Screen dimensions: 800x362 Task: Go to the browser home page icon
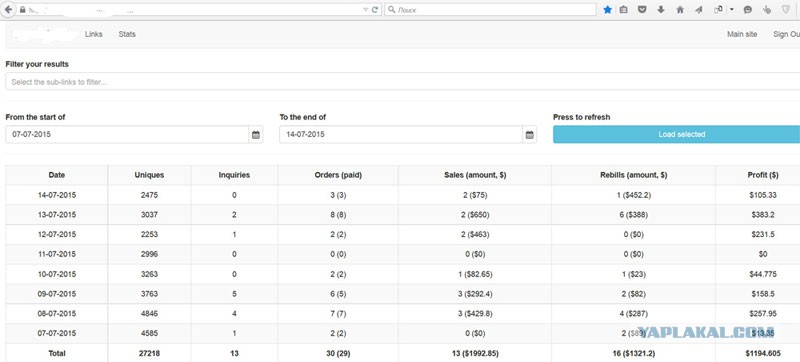point(680,10)
